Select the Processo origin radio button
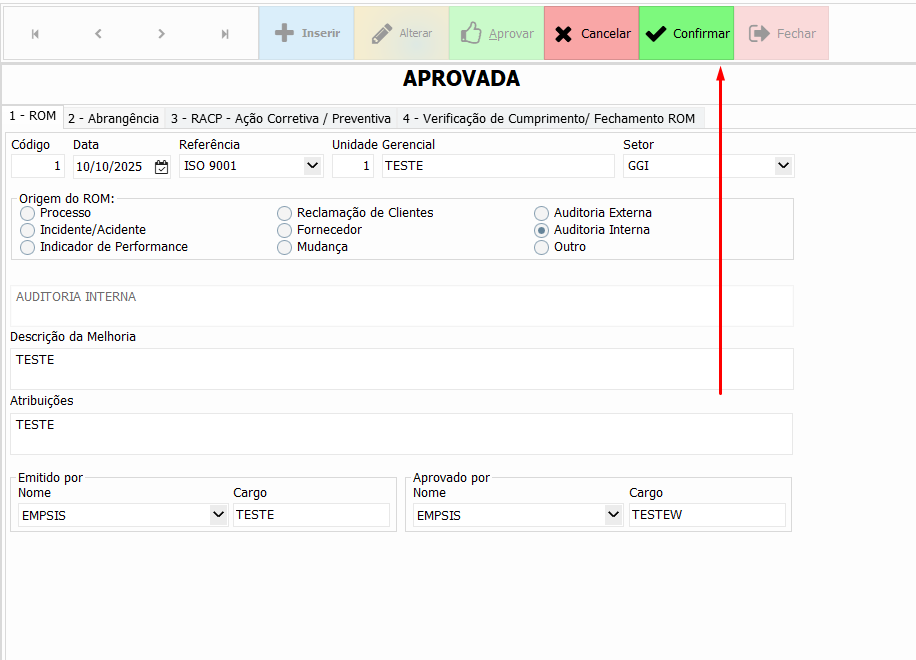 click(x=27, y=213)
